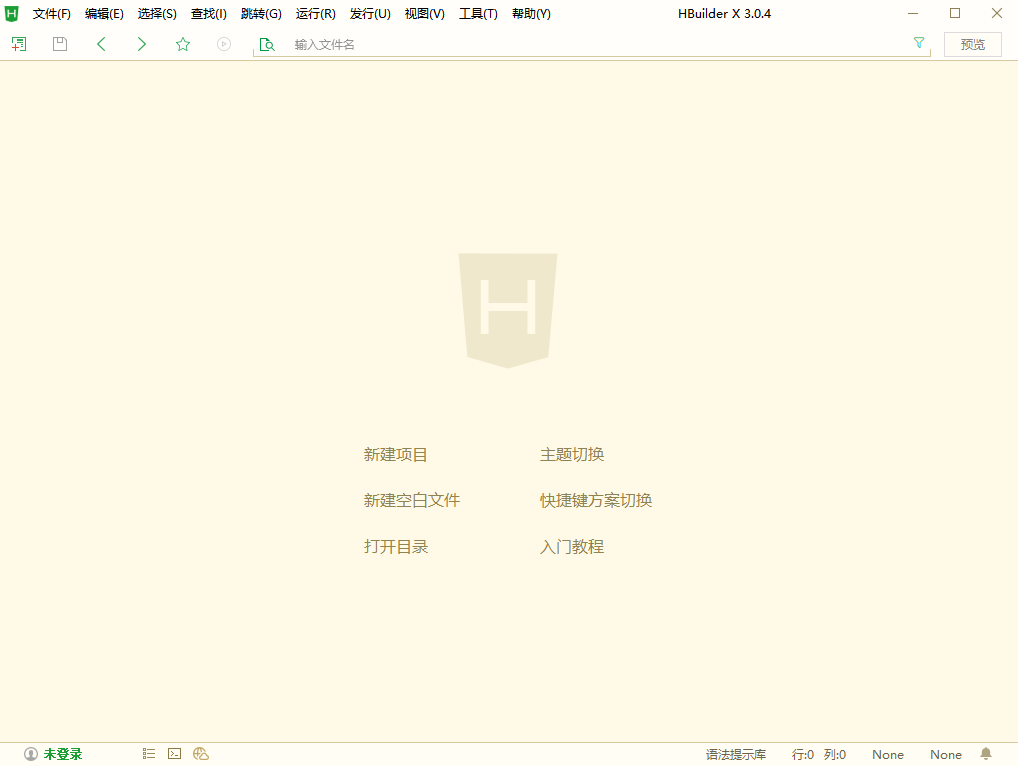Viewport: 1018px width, 766px height.
Task: Open notifications bell icon
Action: 986,754
